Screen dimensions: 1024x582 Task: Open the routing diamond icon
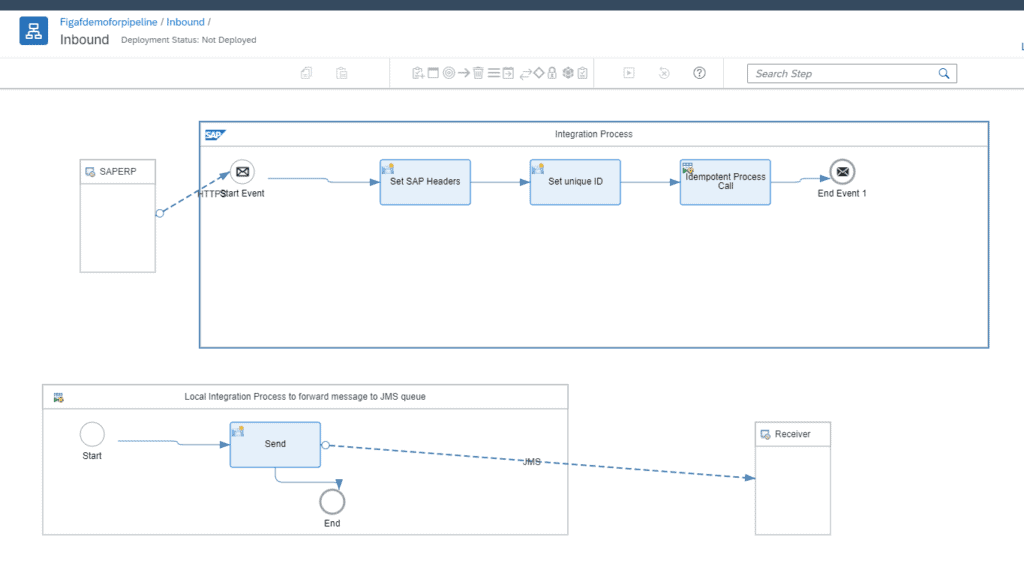(539, 73)
